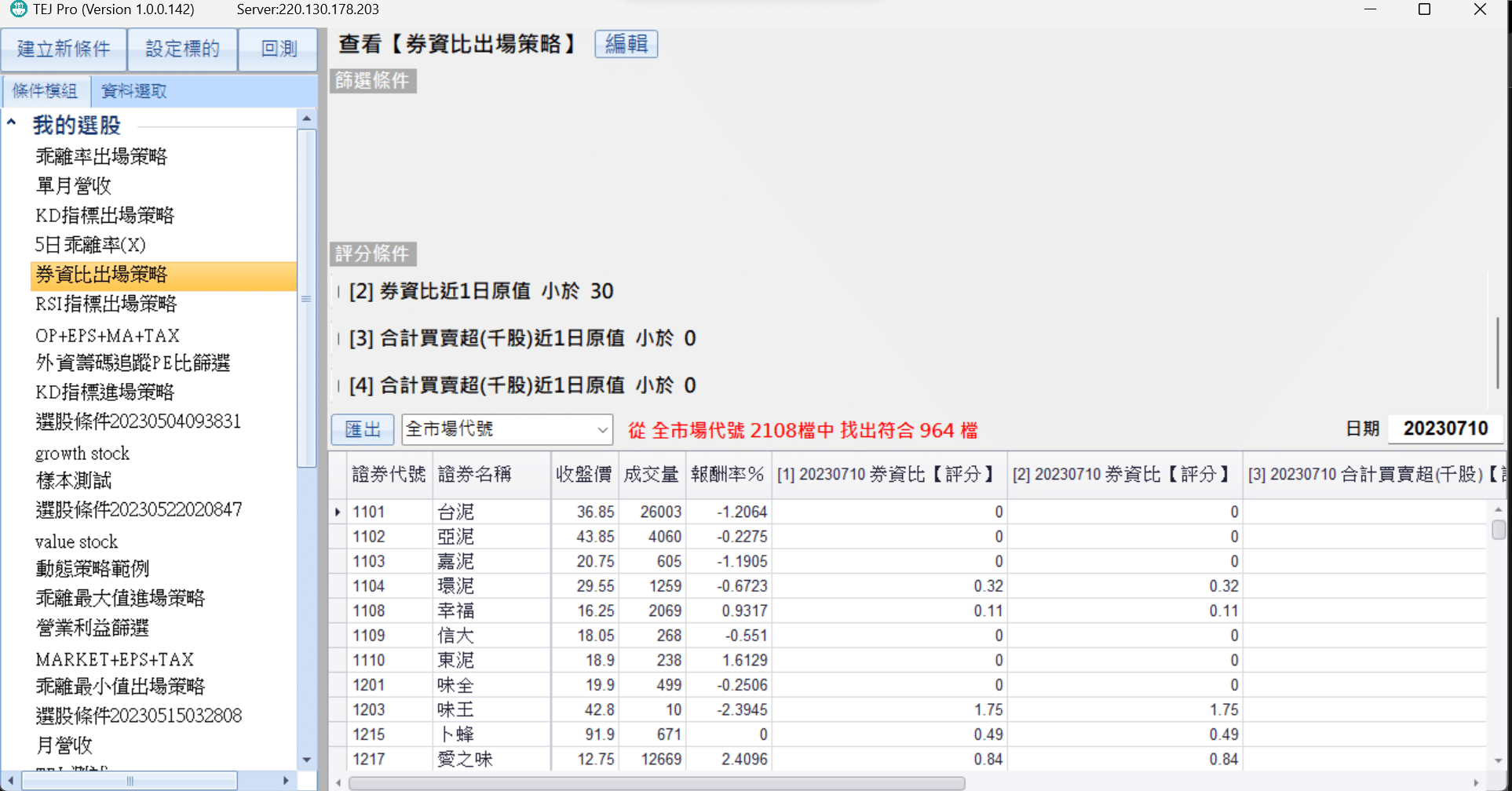Click the 匯出 export button
1512x791 pixels.
363,430
